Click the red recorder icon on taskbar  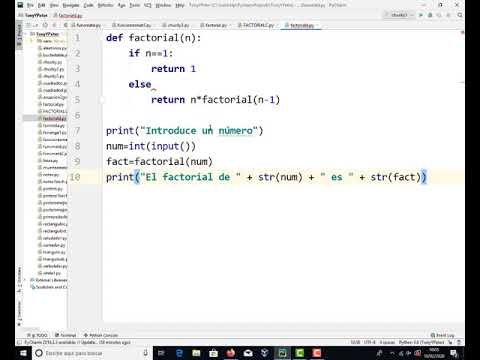317,353
